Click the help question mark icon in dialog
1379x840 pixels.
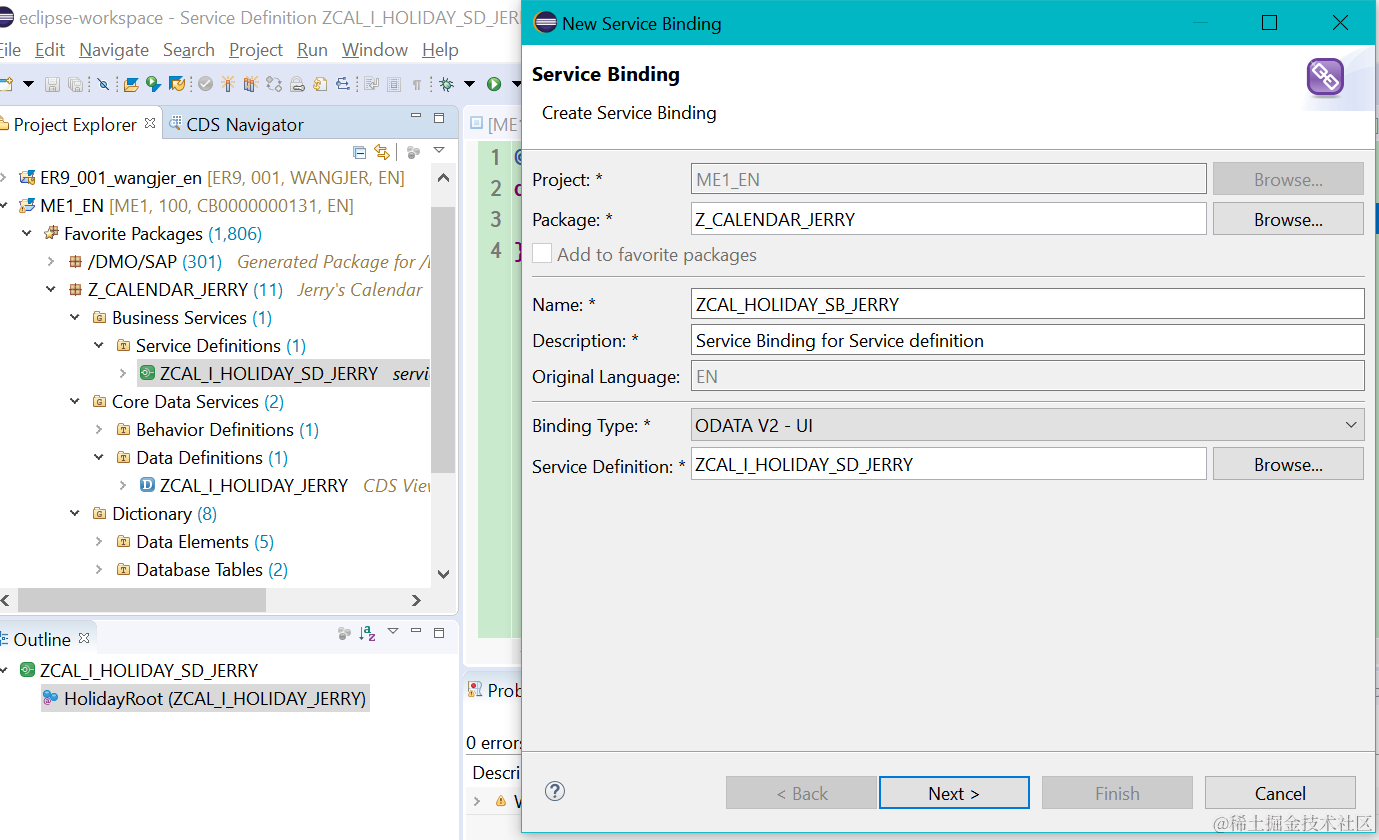tap(555, 791)
